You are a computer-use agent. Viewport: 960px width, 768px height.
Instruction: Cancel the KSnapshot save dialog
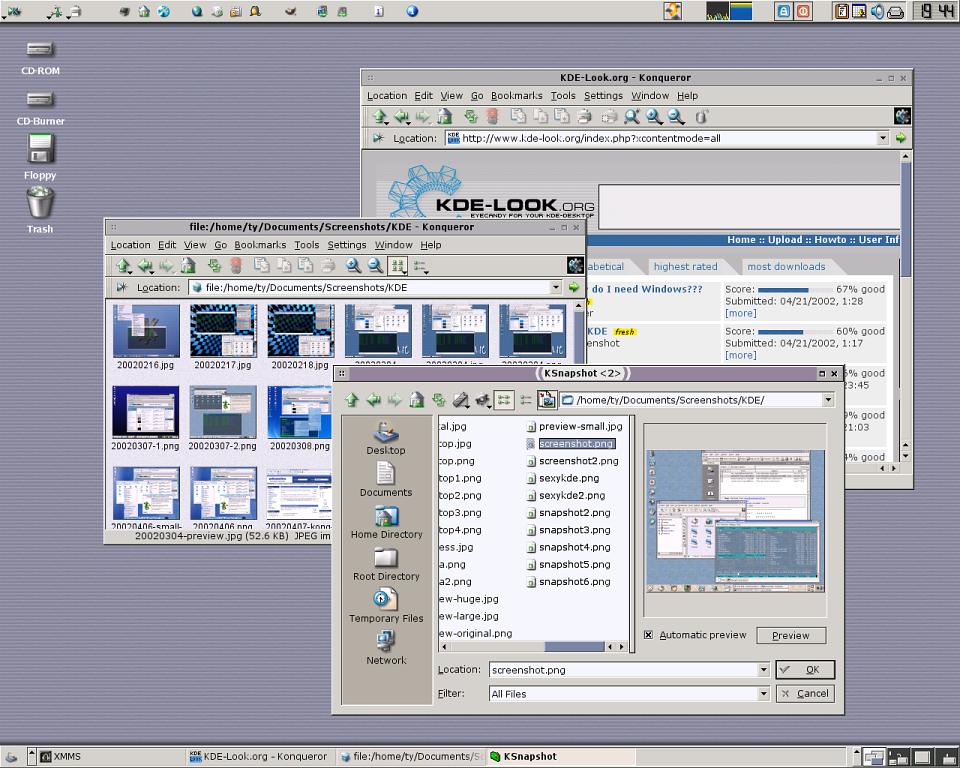pyautogui.click(x=805, y=693)
